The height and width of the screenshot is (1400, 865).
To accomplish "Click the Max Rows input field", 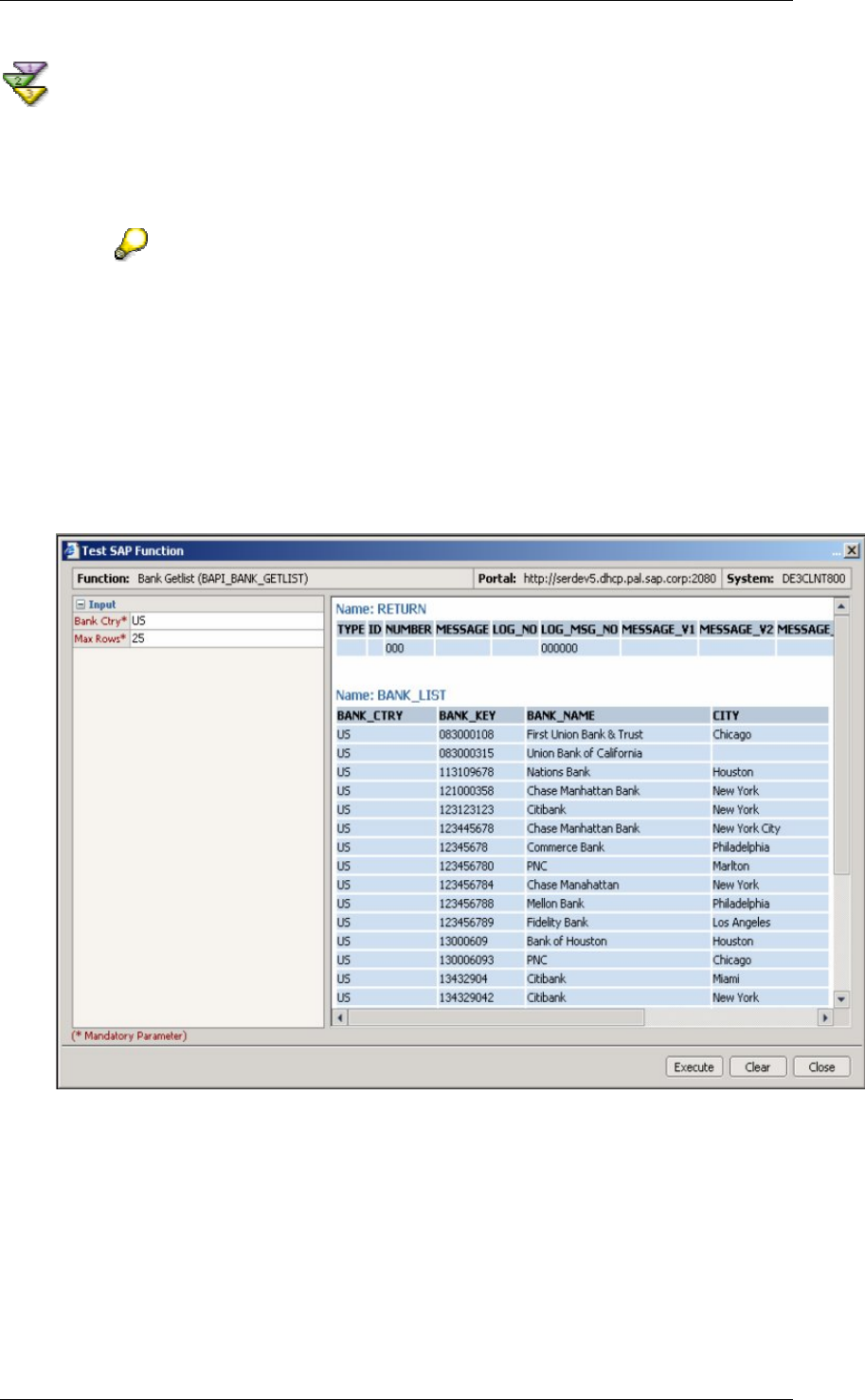I will [x=225, y=639].
